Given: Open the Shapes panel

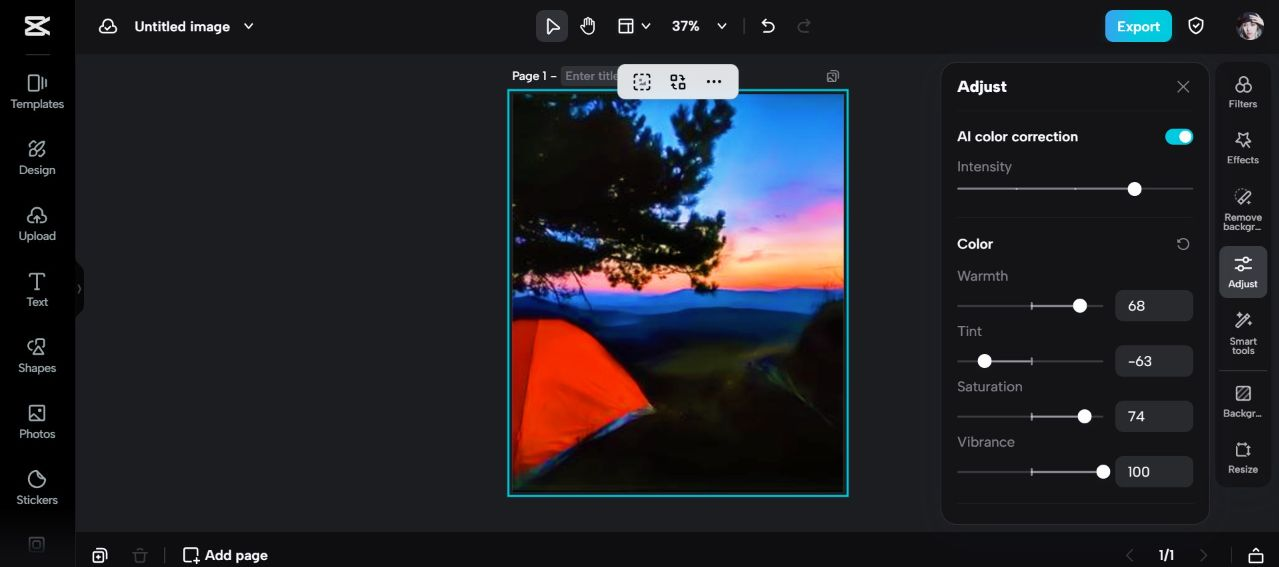Looking at the screenshot, I should pyautogui.click(x=37, y=356).
